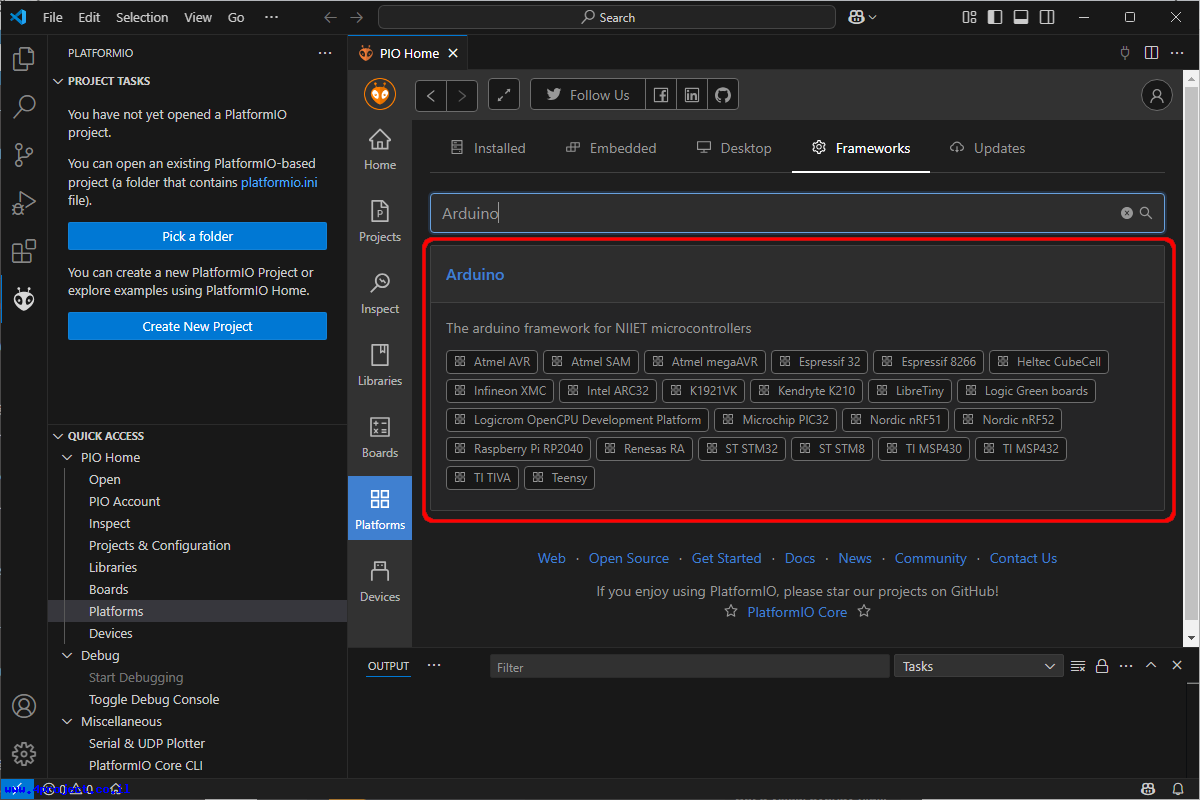Click the Pick a folder button

[x=197, y=236]
